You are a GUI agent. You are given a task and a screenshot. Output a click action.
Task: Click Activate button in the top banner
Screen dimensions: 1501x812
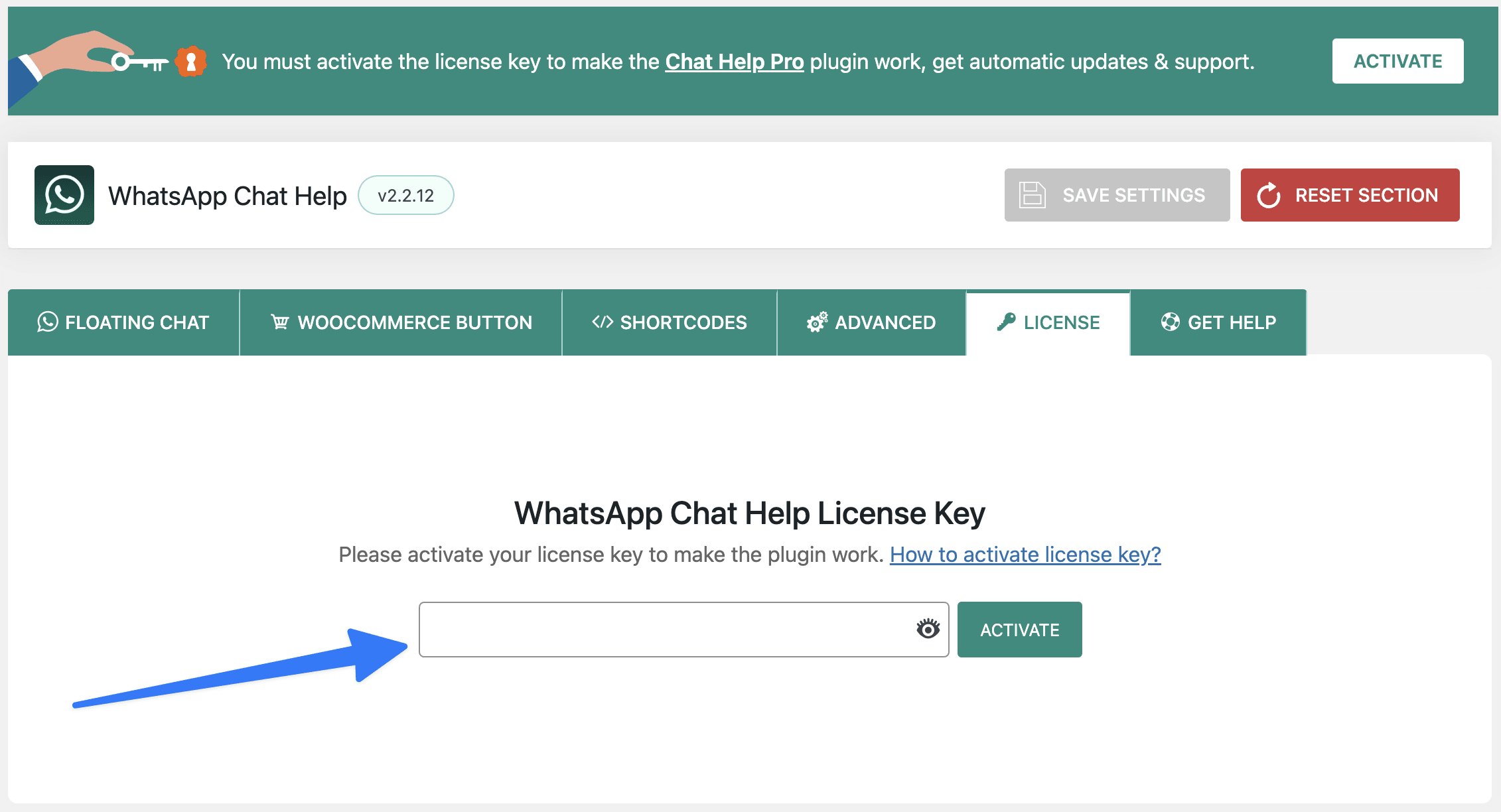1398,61
